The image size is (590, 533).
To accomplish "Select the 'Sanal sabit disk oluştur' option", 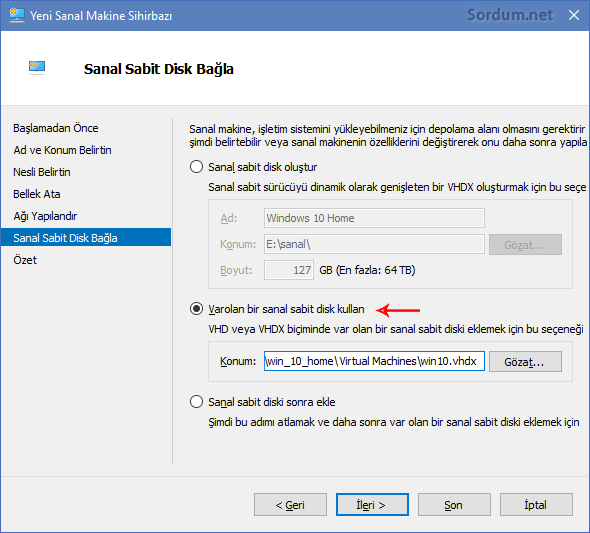I will 196,167.
